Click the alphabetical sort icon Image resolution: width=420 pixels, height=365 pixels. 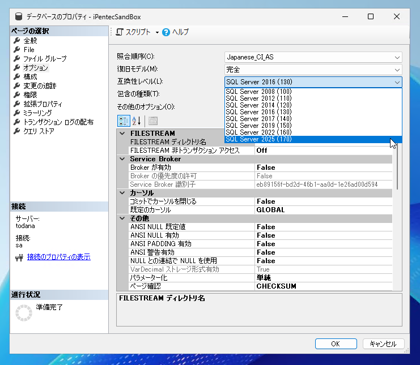(x=137, y=121)
